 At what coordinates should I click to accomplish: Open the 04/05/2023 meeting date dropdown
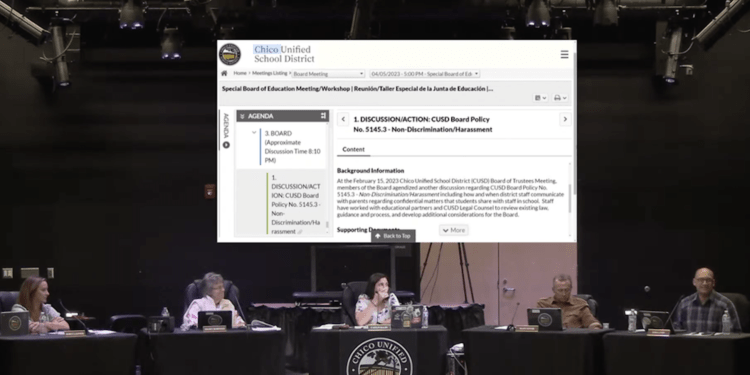pyautogui.click(x=424, y=74)
